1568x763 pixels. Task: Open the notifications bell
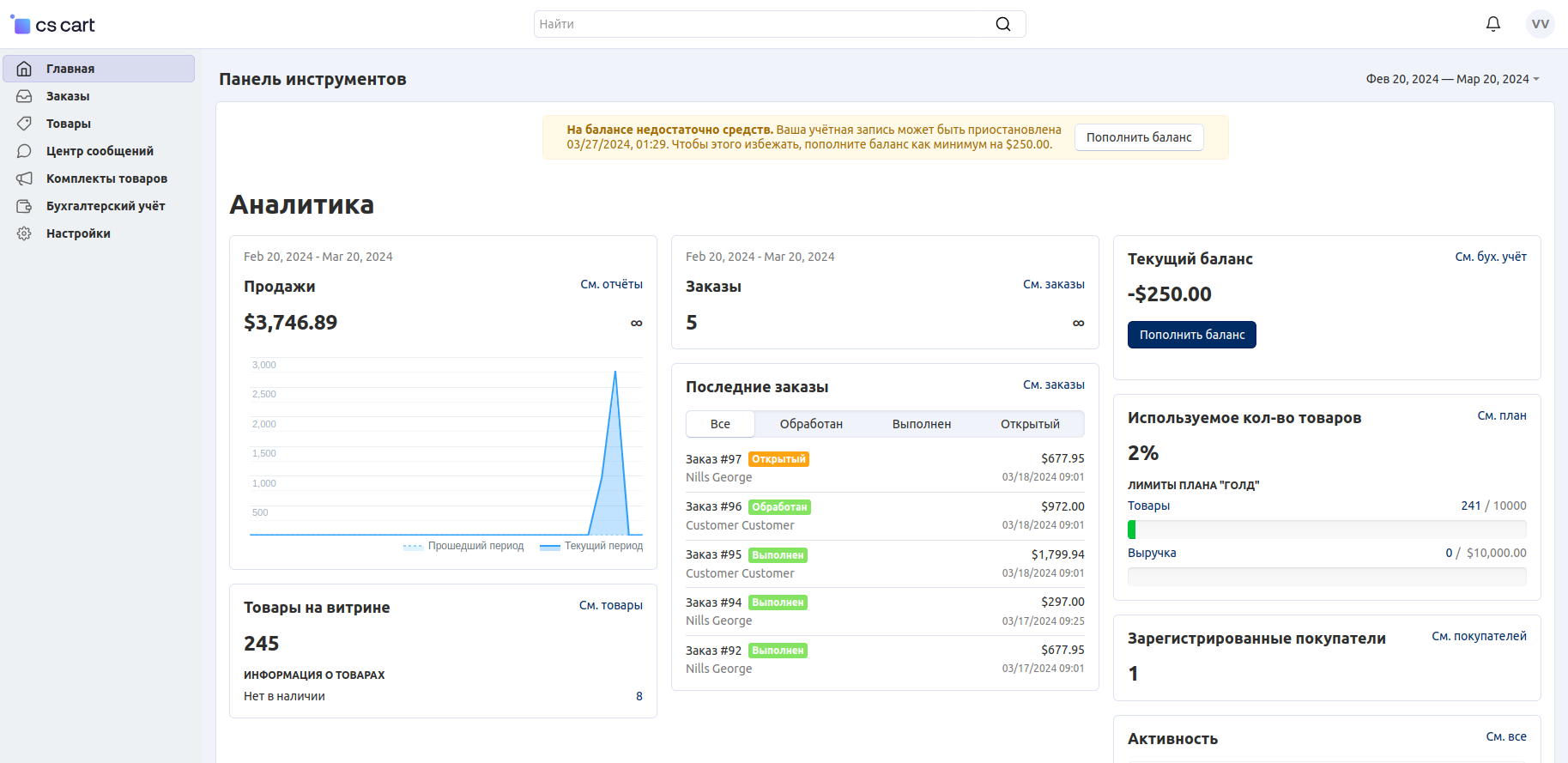1492,24
